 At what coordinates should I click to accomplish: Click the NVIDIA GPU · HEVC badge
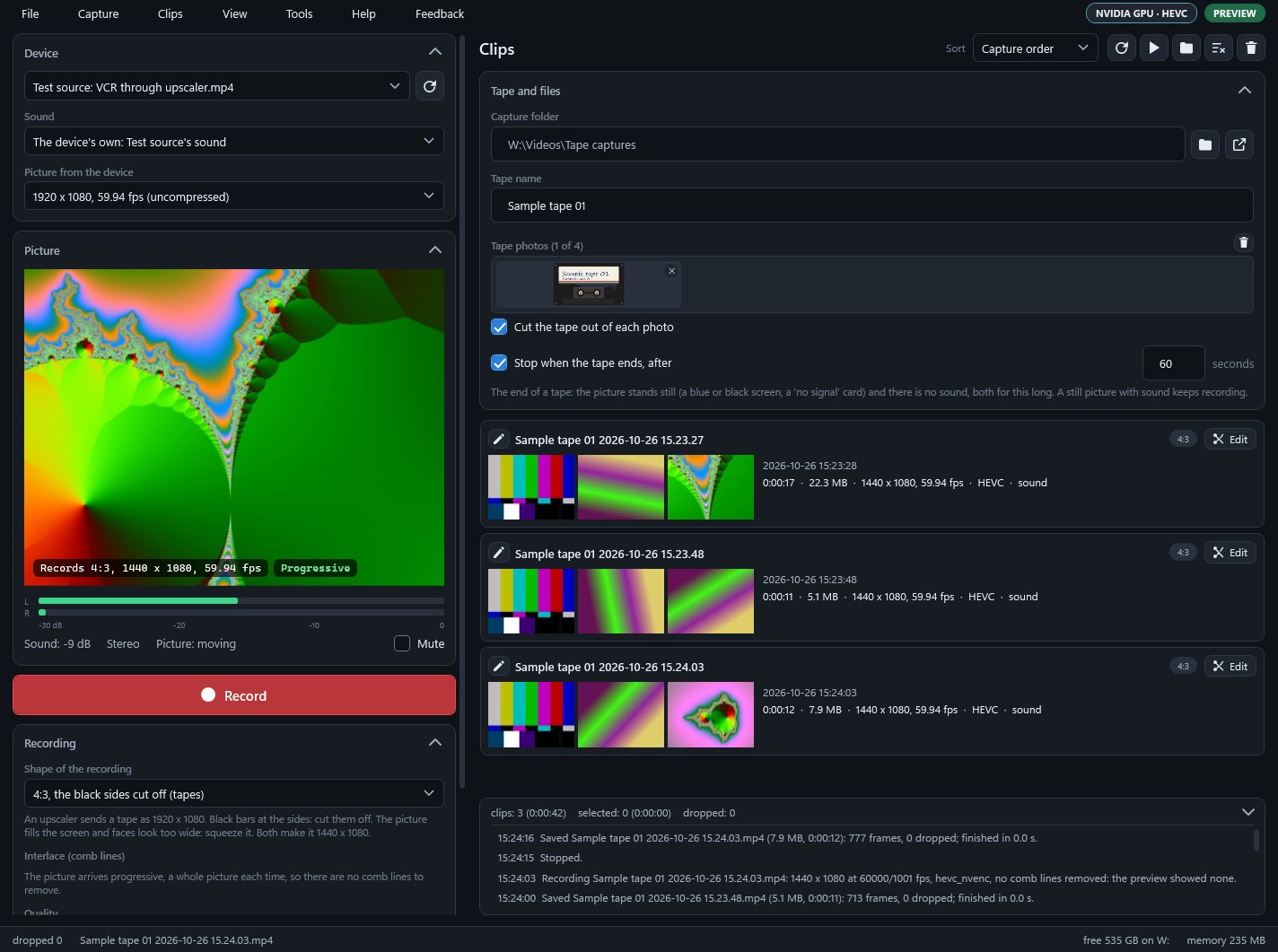click(x=1142, y=13)
